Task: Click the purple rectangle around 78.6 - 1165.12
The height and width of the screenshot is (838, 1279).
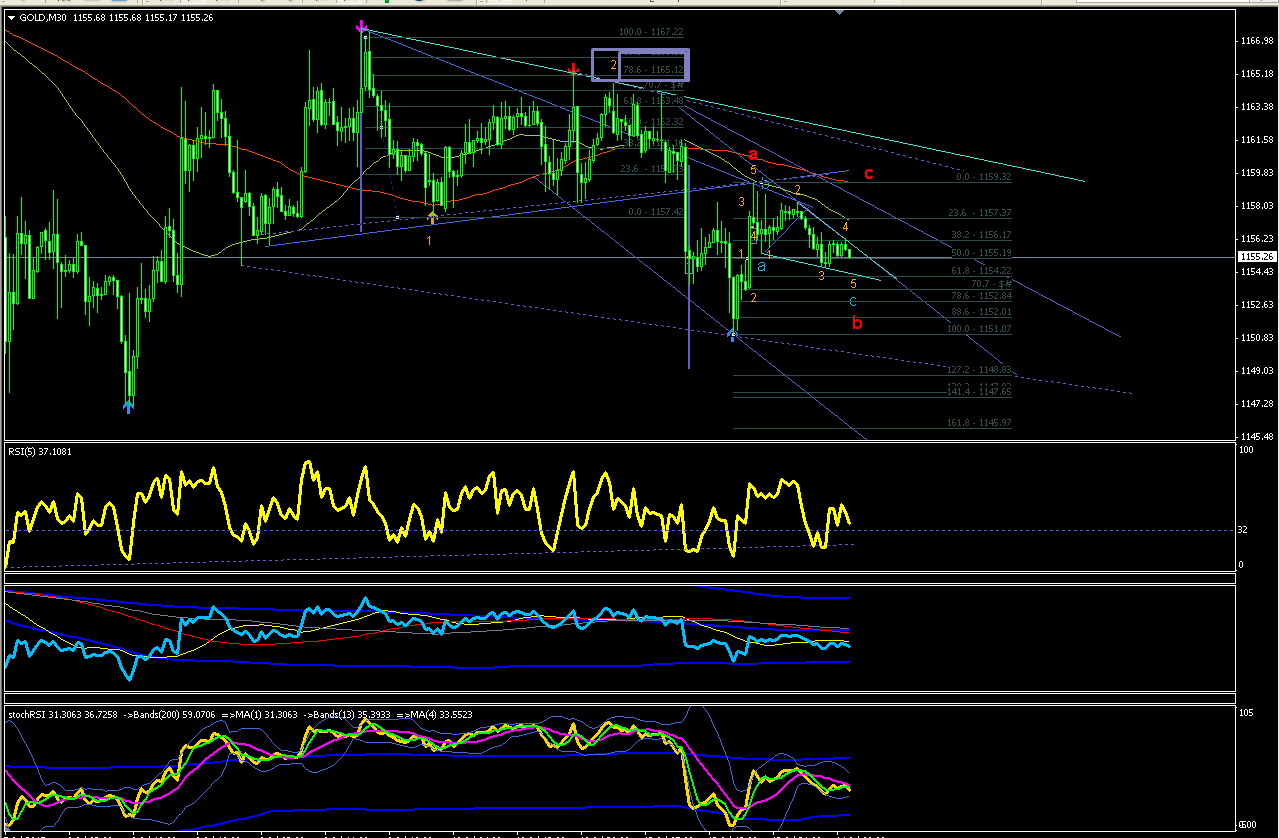Action: (640, 65)
